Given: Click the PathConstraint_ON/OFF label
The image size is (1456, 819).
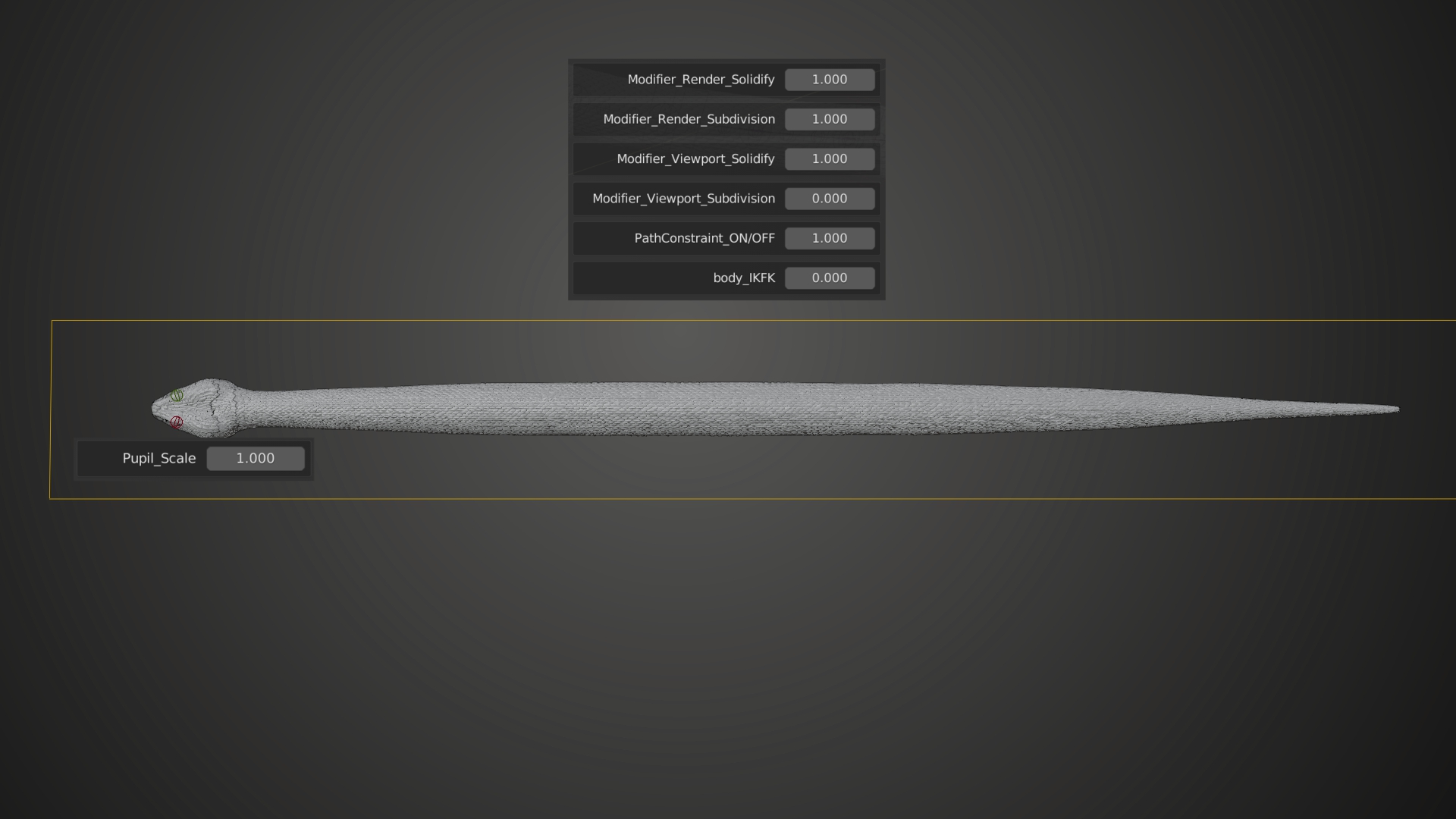Looking at the screenshot, I should point(704,238).
